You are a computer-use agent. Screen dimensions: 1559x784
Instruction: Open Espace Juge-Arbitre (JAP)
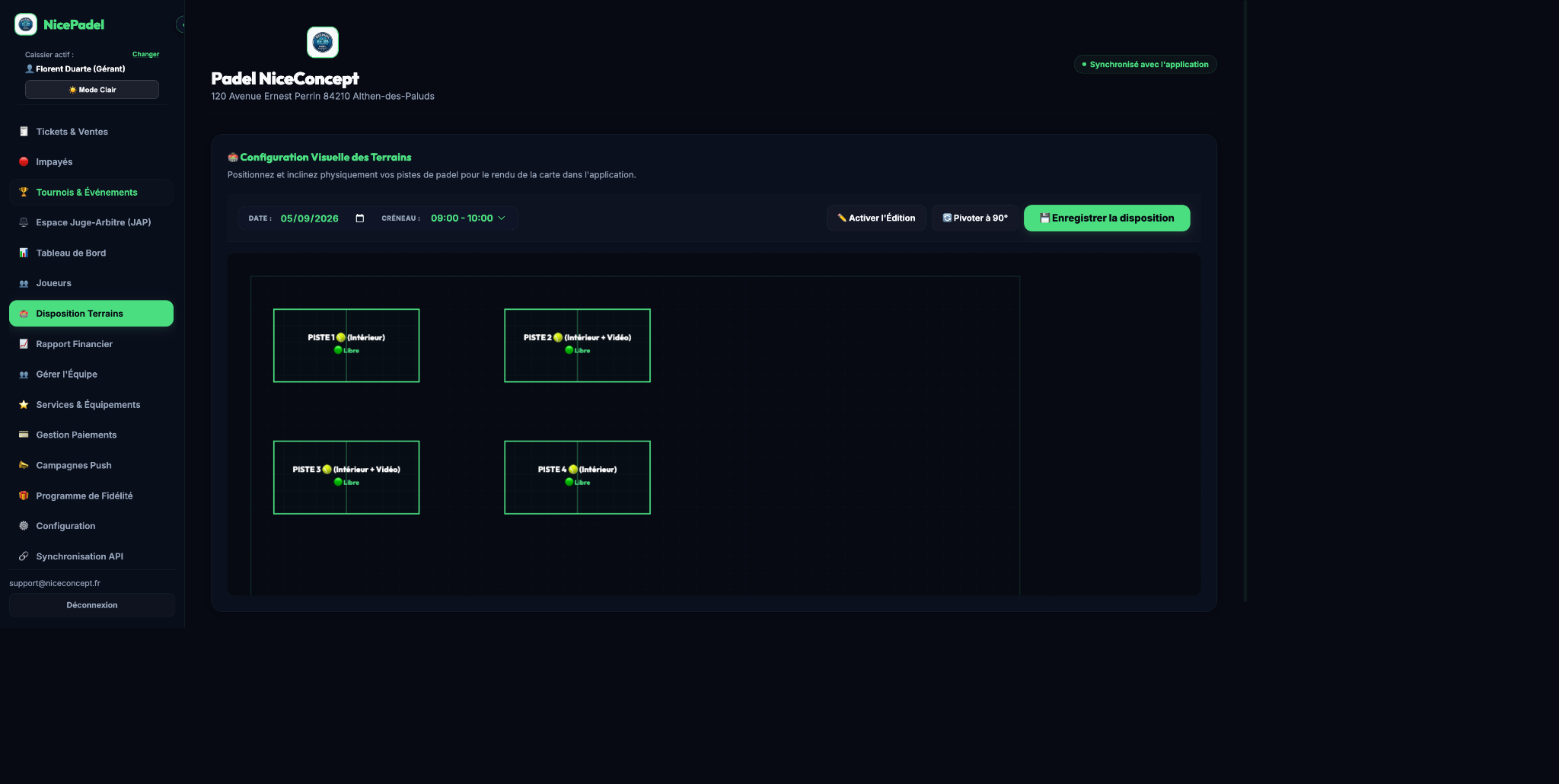tap(91, 222)
